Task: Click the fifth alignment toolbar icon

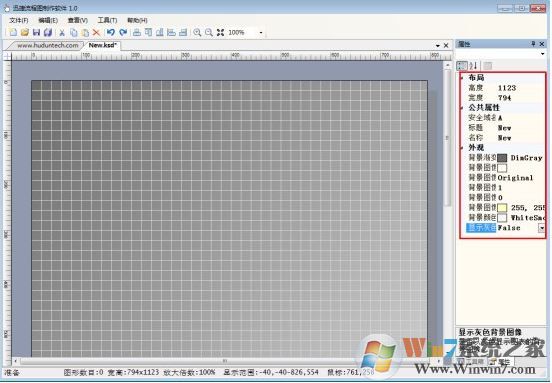Action: click(x=183, y=33)
